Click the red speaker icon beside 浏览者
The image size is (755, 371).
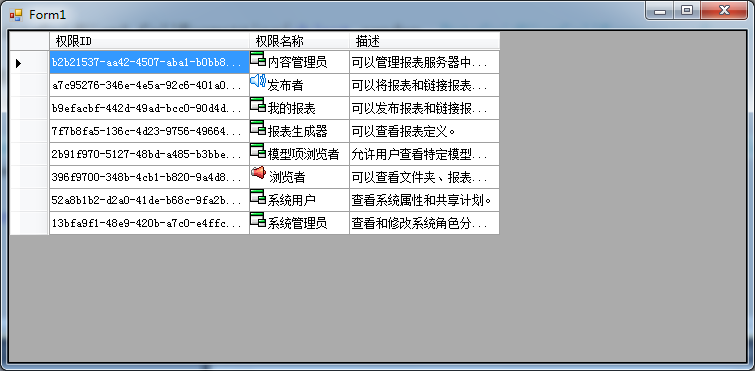[x=259, y=172]
